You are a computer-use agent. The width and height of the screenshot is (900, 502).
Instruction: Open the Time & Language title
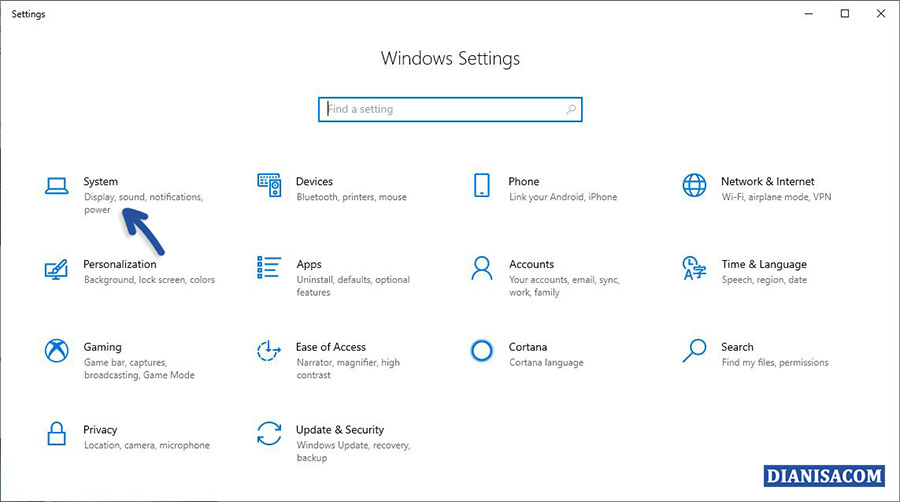click(764, 264)
